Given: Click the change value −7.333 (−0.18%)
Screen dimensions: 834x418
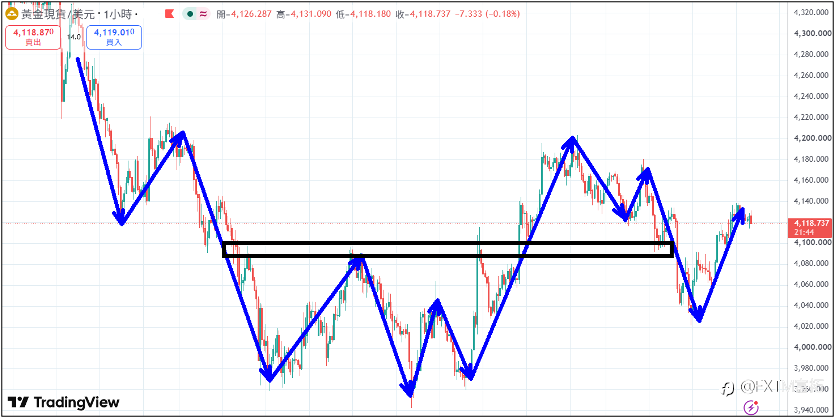Looking at the screenshot, I should click(487, 14).
